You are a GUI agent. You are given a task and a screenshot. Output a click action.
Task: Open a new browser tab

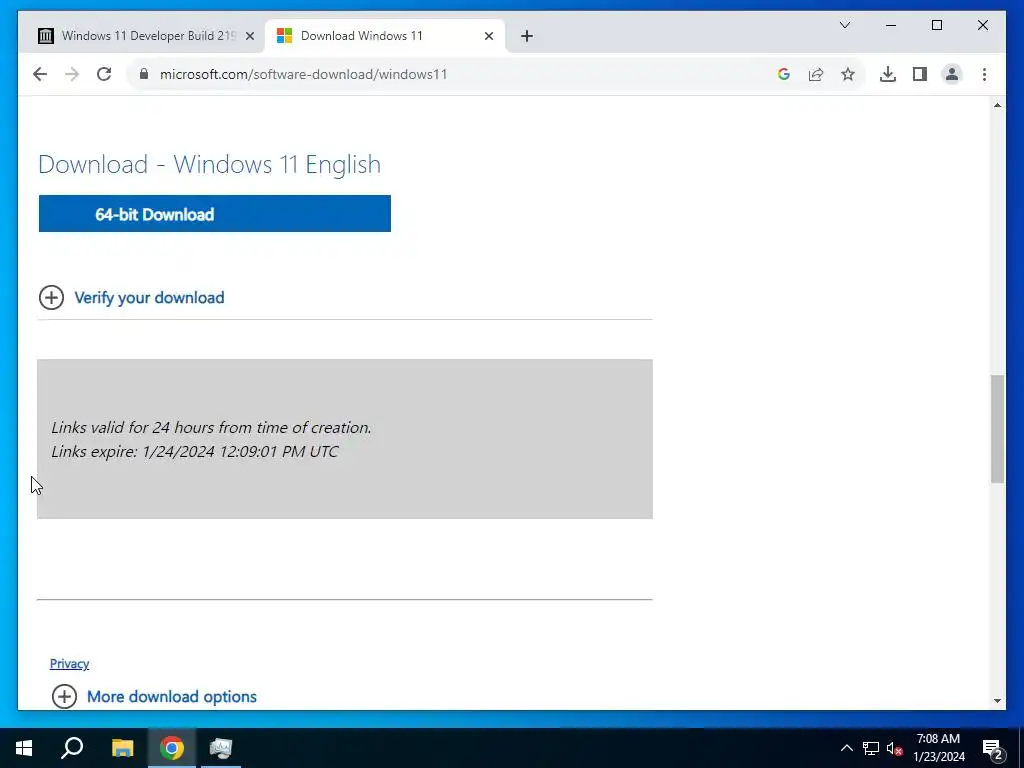click(527, 36)
